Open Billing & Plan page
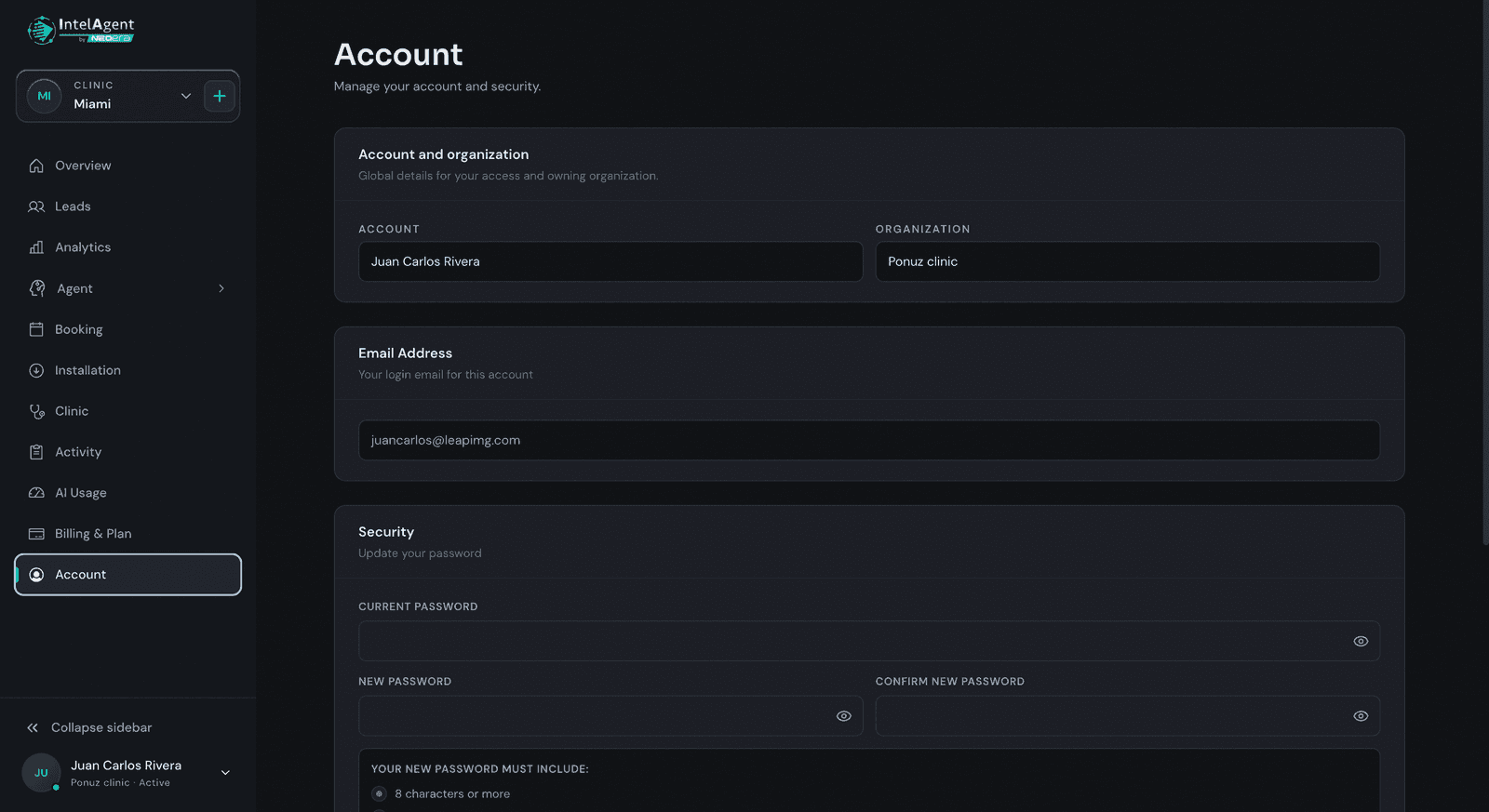The height and width of the screenshot is (812, 1489). tap(93, 534)
